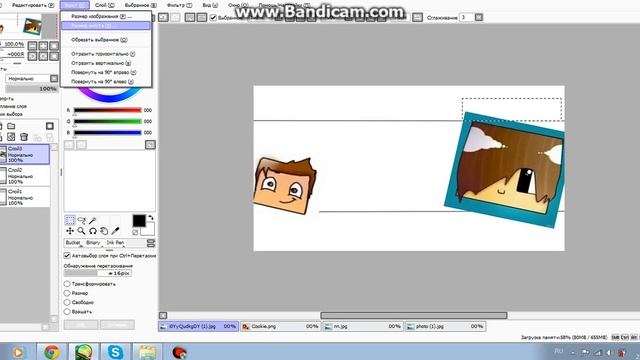640x360 pixels.
Task: Select the Zoom magnifier tool
Action: [x=81, y=231]
